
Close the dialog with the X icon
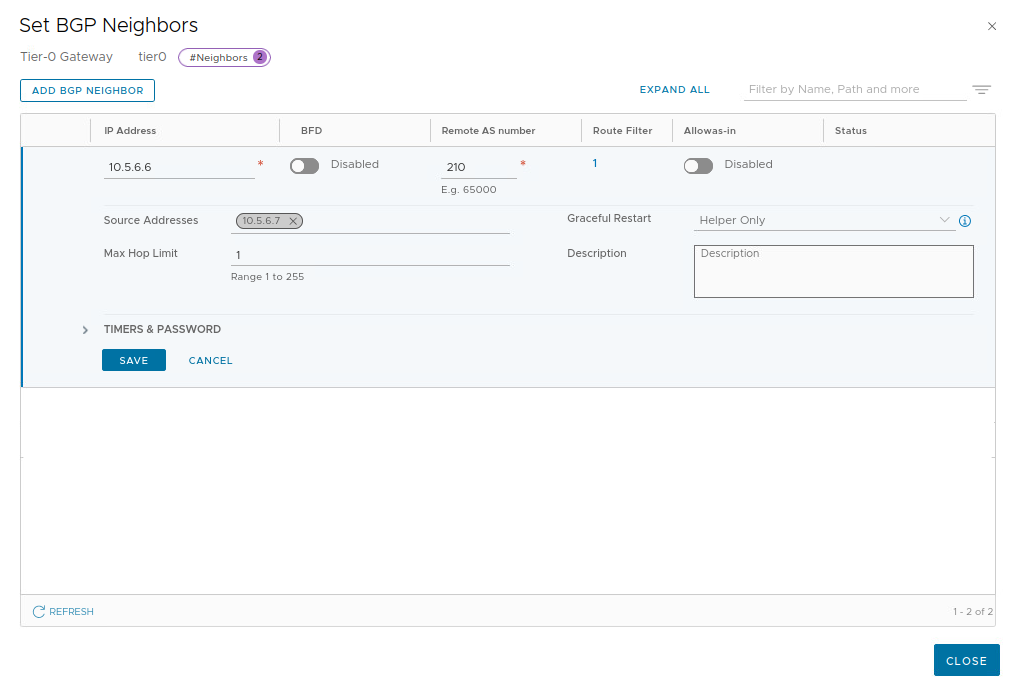(992, 27)
